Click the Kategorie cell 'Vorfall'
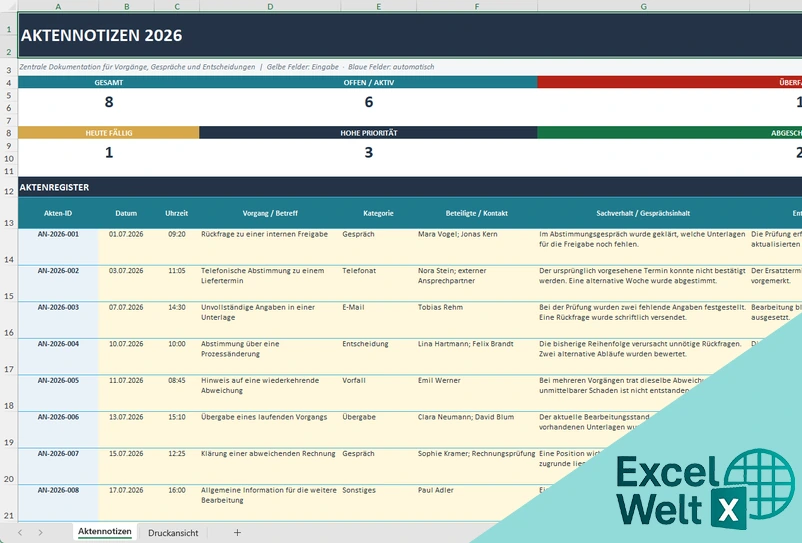Screen dimensions: 802x543 pos(378,393)
